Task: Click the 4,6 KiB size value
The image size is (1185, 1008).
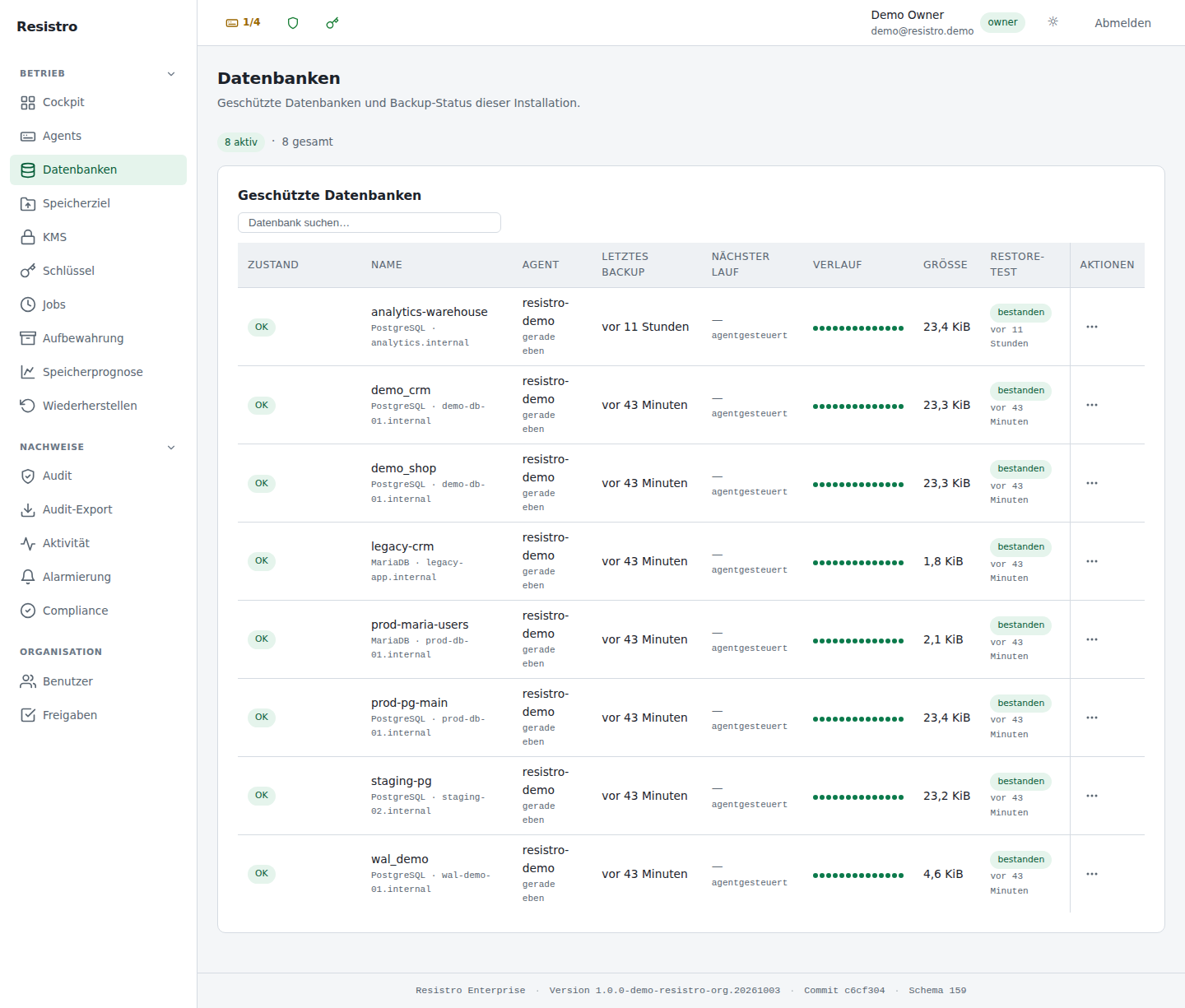Action: (943, 875)
